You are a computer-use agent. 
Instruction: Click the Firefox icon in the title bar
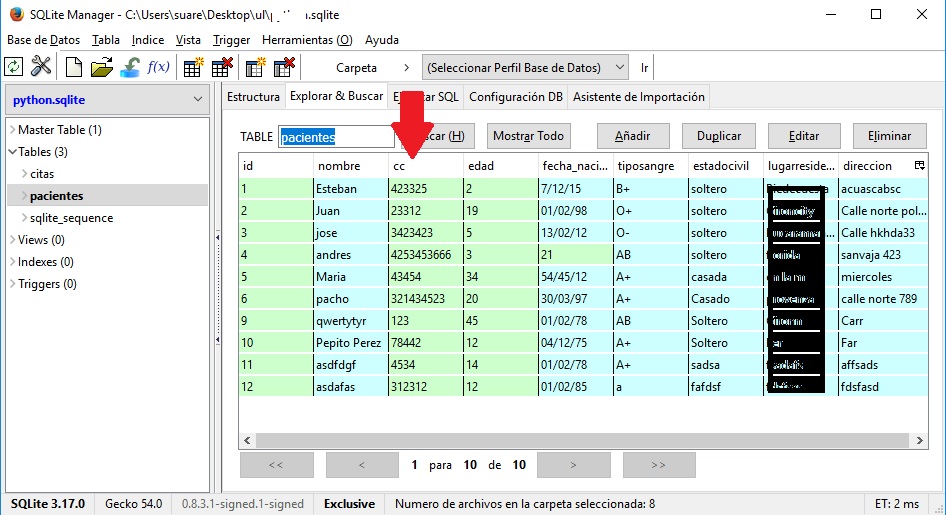pyautogui.click(x=16, y=14)
